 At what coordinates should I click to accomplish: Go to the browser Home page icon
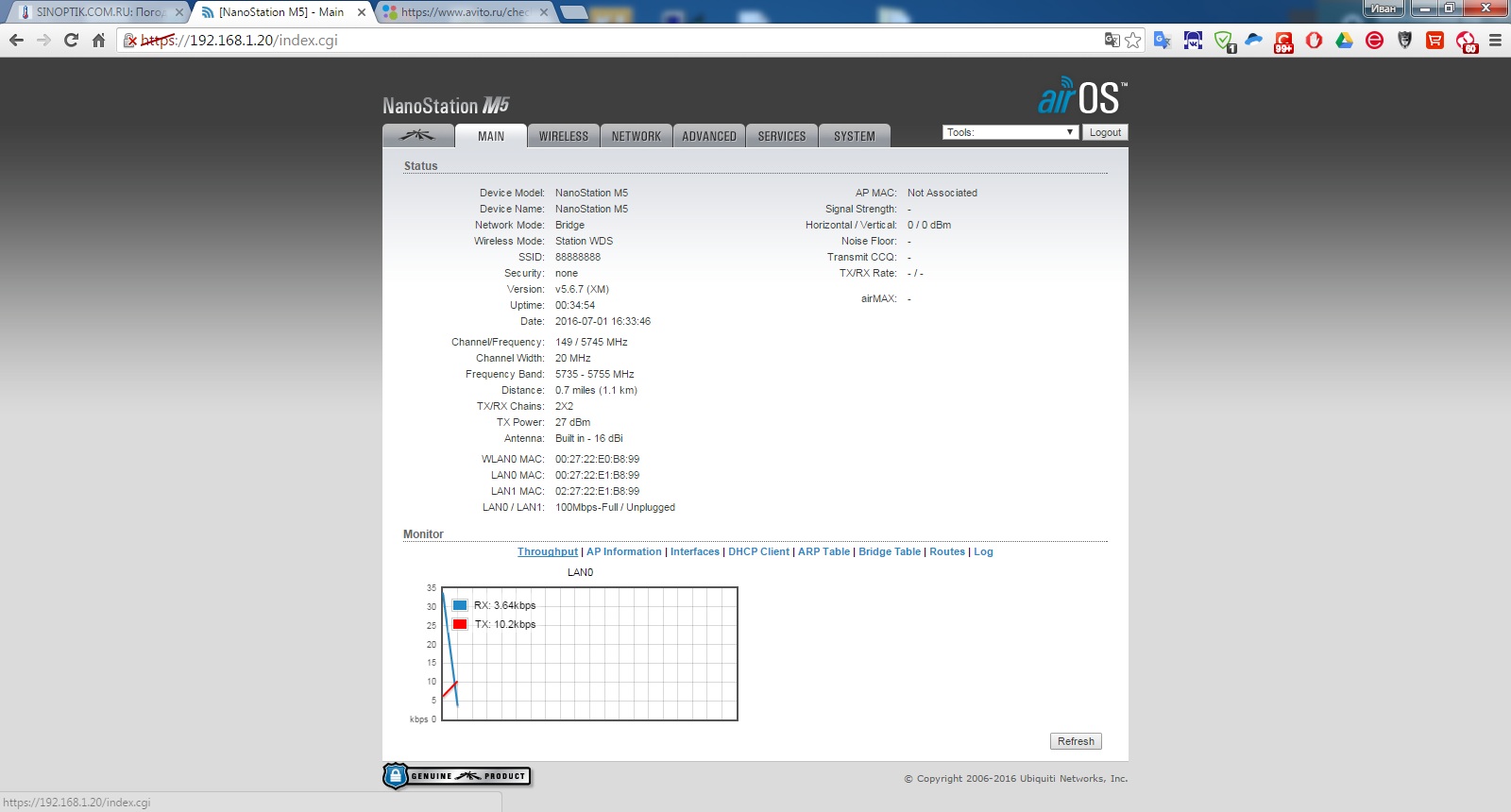click(x=98, y=40)
